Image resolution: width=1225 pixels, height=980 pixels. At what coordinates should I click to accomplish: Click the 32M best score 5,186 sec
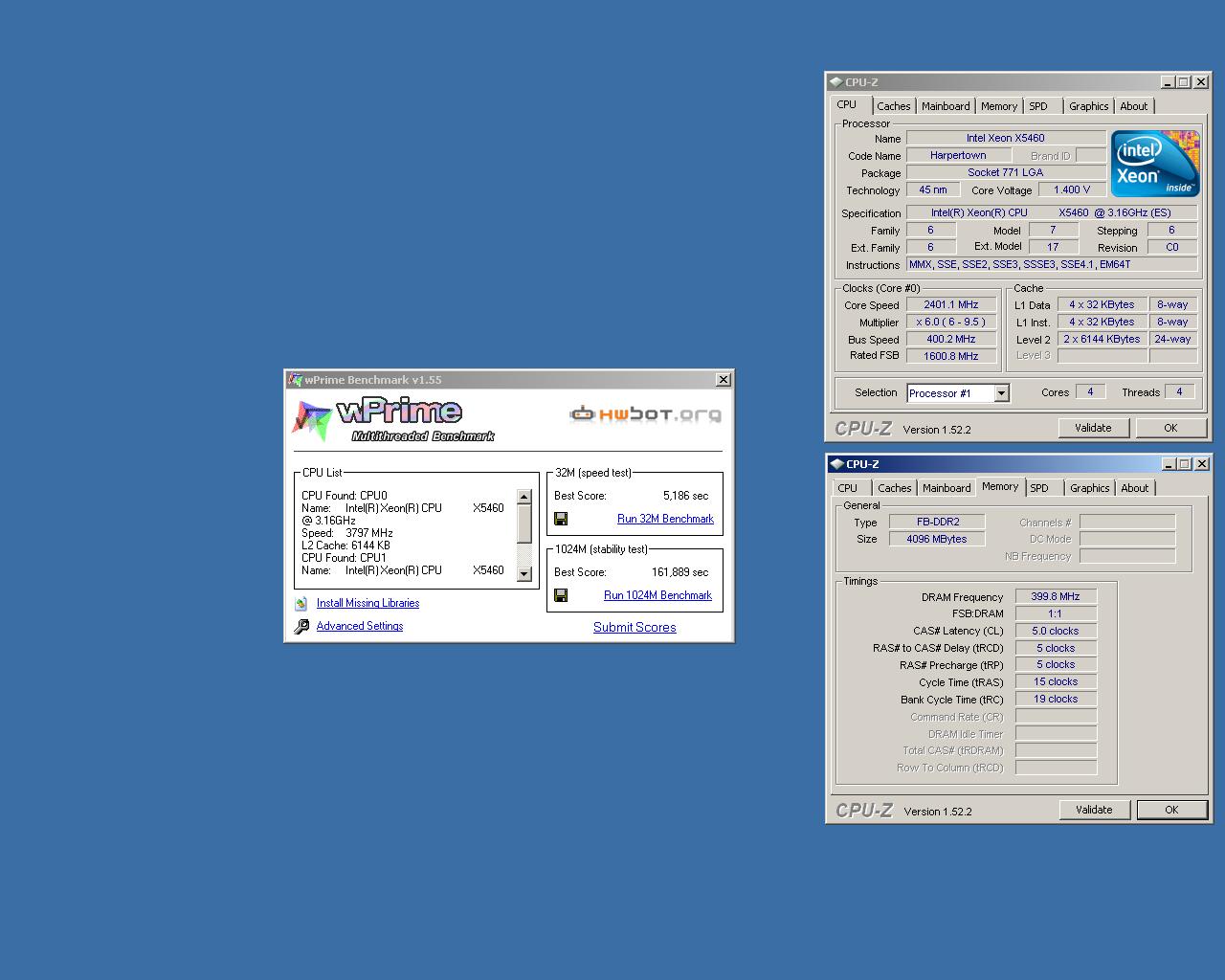pos(685,496)
